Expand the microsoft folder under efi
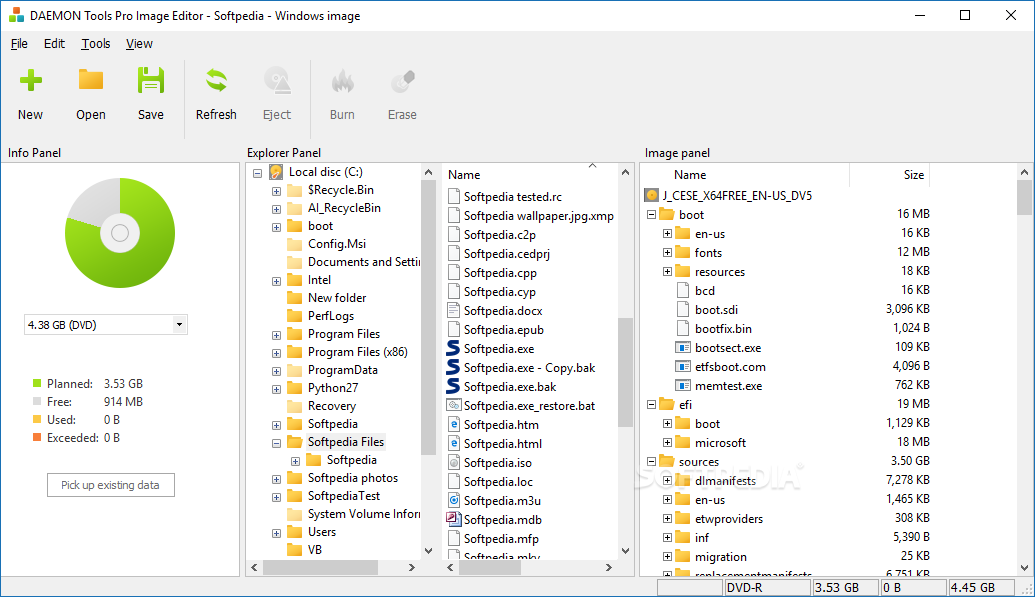This screenshot has width=1035, height=597. point(667,442)
